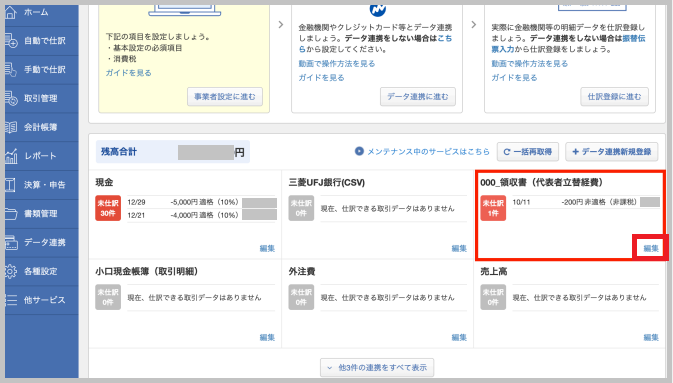
Task: Open ガイドを見る link in data-linking card
Action: (x=321, y=78)
